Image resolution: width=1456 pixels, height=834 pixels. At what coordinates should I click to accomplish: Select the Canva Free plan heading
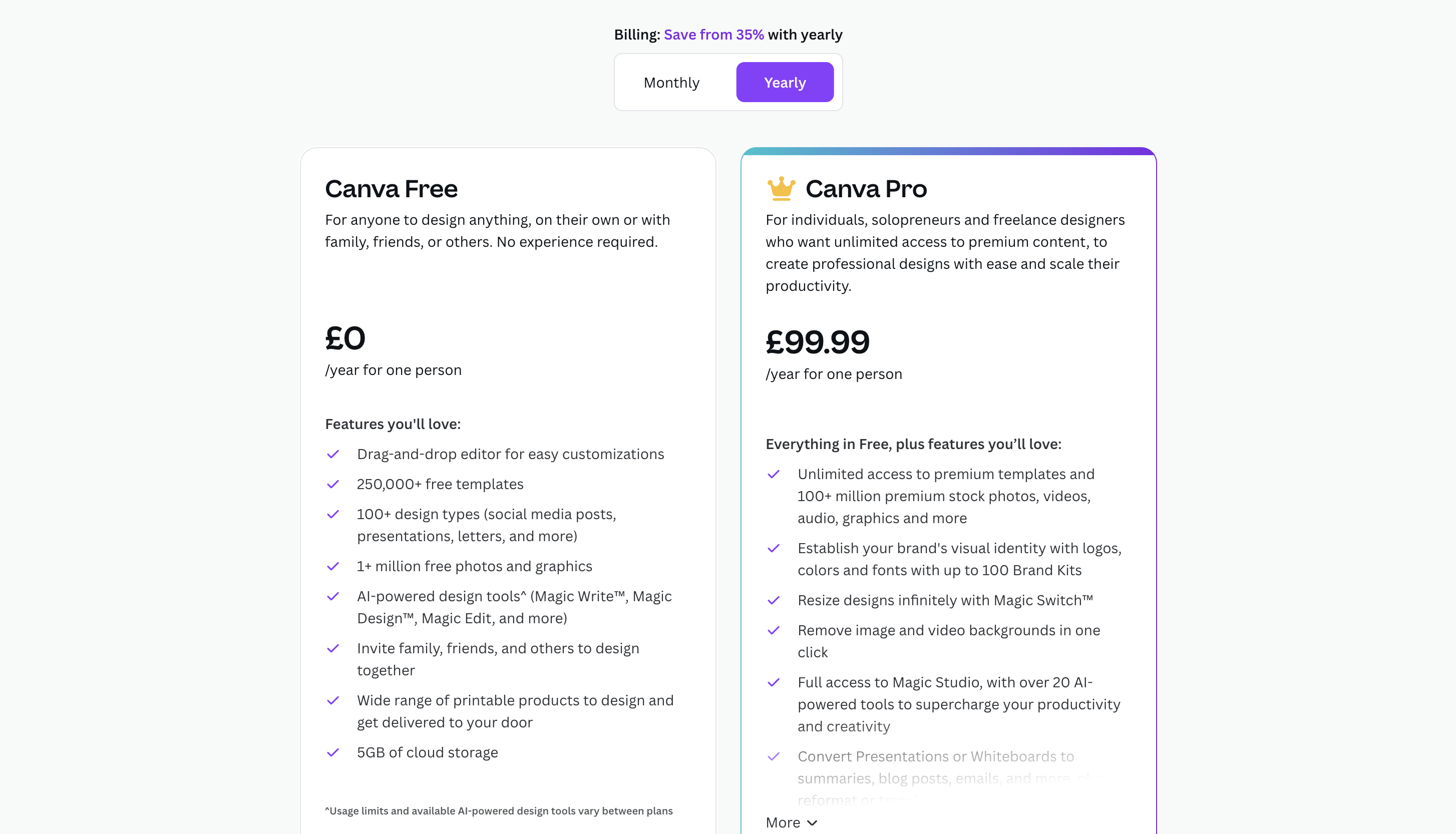[391, 188]
